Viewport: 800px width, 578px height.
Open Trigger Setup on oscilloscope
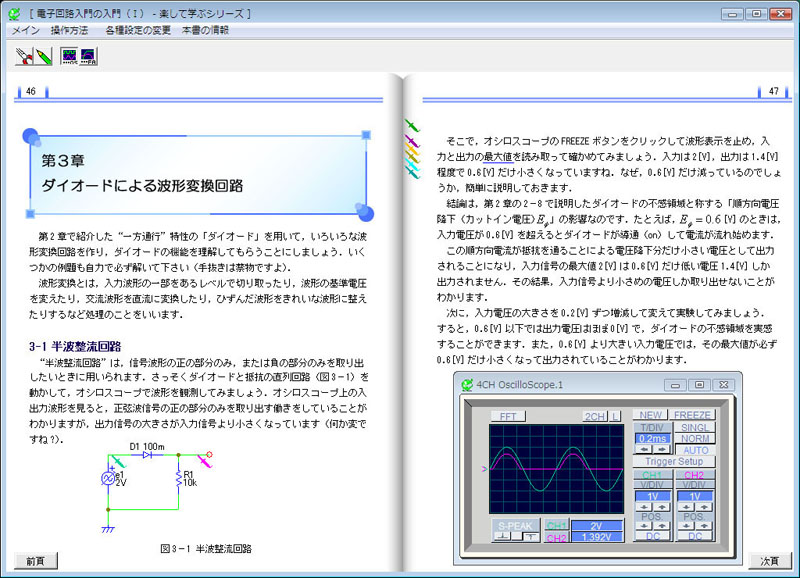(x=674, y=461)
